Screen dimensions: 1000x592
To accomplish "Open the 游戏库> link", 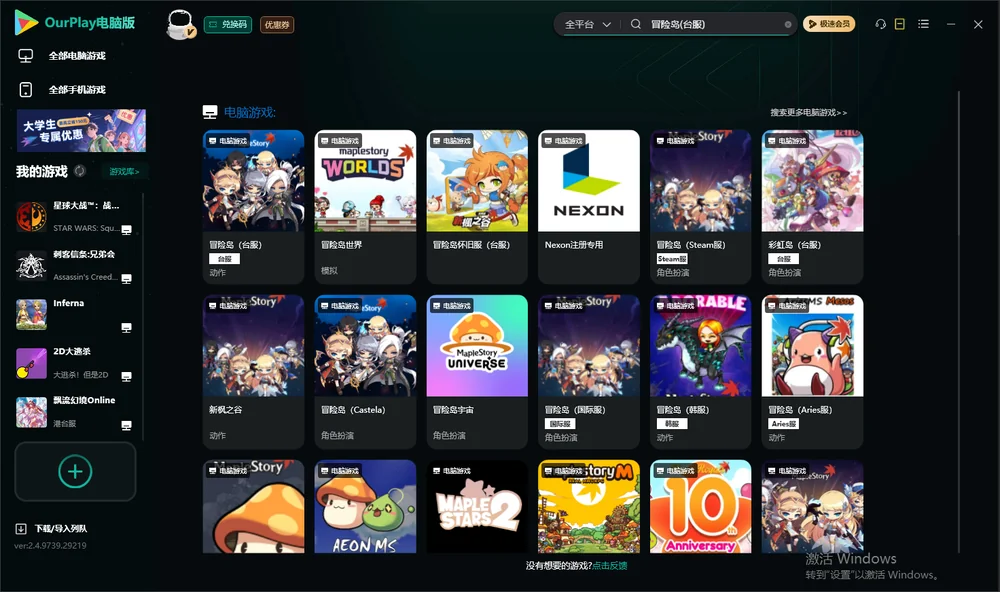I will click(x=124, y=172).
